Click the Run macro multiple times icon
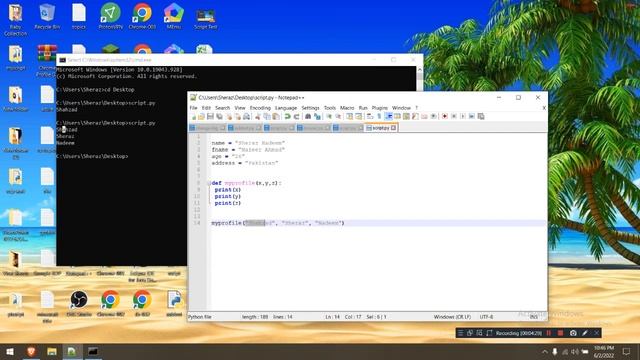 coord(472,116)
